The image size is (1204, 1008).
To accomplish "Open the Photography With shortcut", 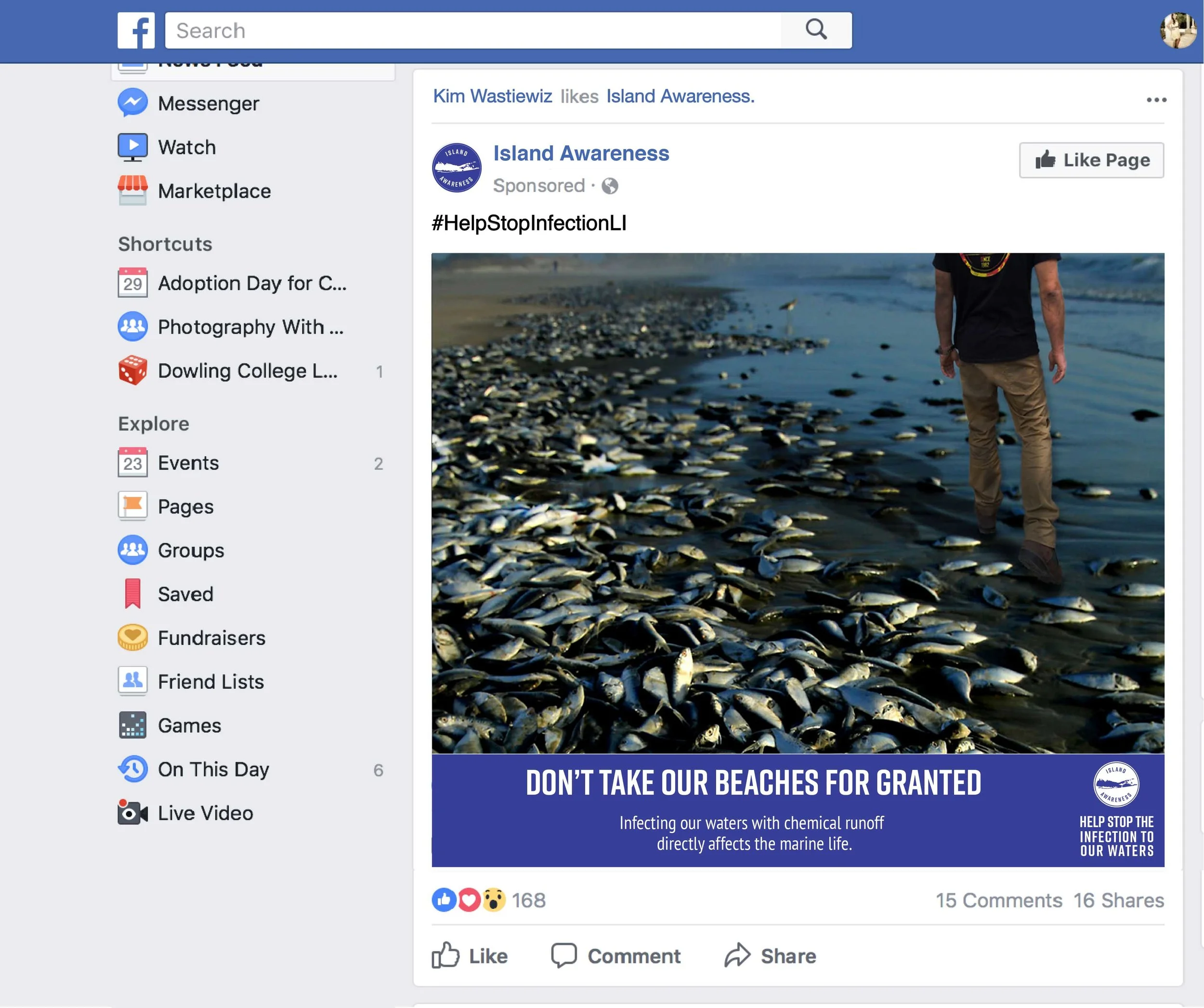I will tap(250, 327).
